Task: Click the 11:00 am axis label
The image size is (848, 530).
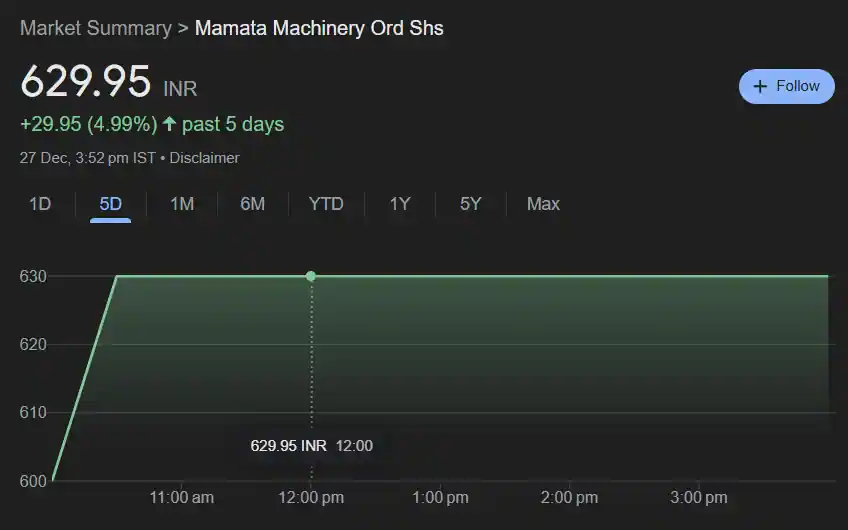Action: (182, 498)
